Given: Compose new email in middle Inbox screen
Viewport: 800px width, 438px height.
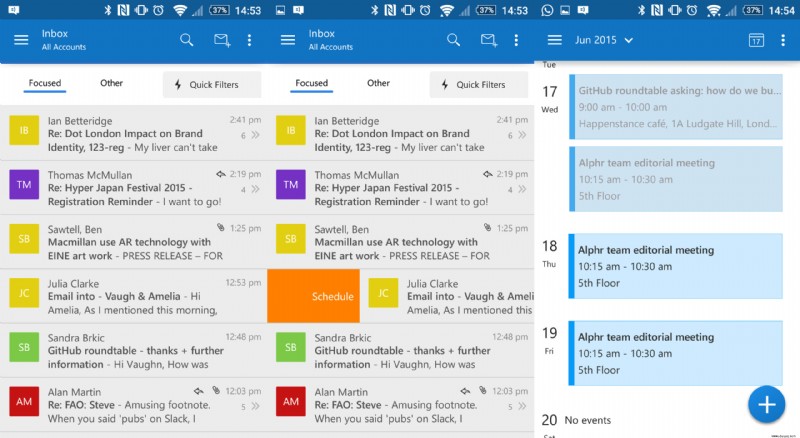Looking at the screenshot, I should click(x=489, y=40).
